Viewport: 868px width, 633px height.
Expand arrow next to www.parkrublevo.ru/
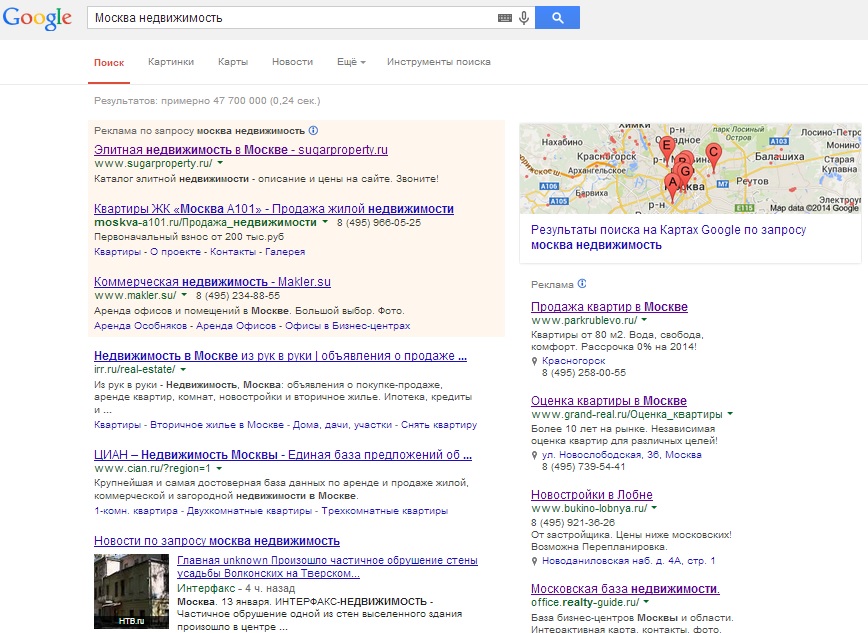[644, 320]
